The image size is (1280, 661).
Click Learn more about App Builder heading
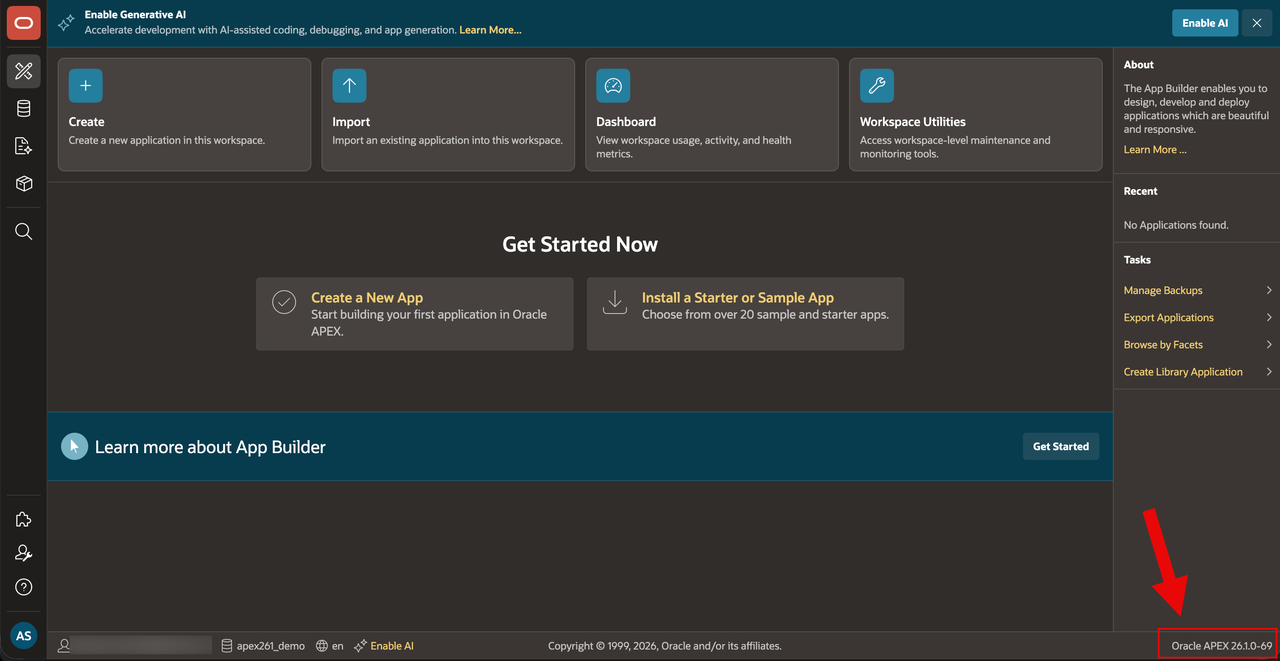click(210, 447)
